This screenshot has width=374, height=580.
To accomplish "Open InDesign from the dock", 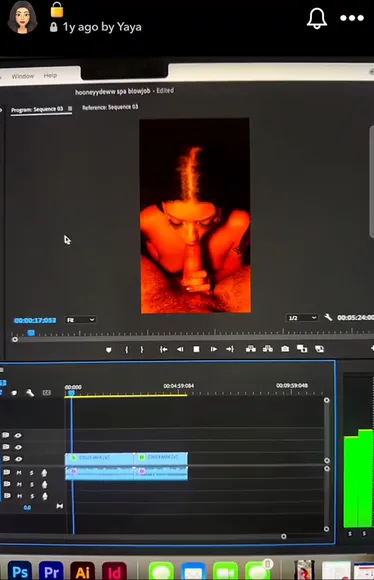I will (114, 571).
